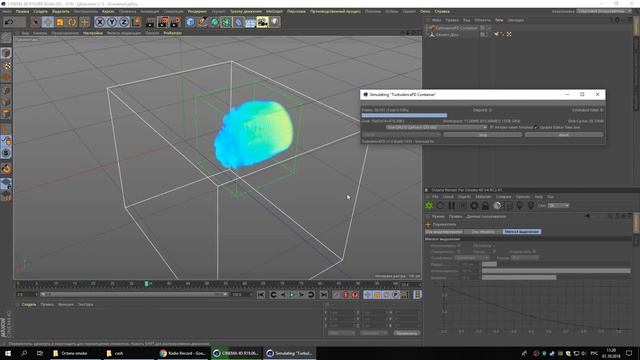This screenshot has width=640, height=360.
Task: Click Make Editable icon in left palette
Action: click(x=6, y=38)
